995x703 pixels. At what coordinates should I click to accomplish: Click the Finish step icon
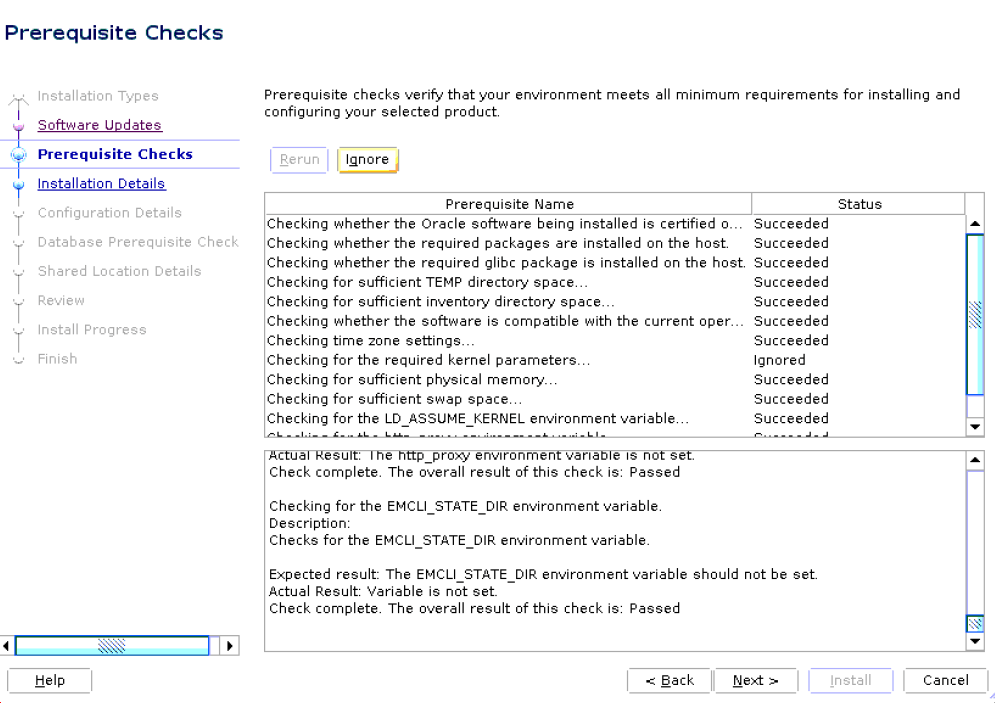[20, 358]
